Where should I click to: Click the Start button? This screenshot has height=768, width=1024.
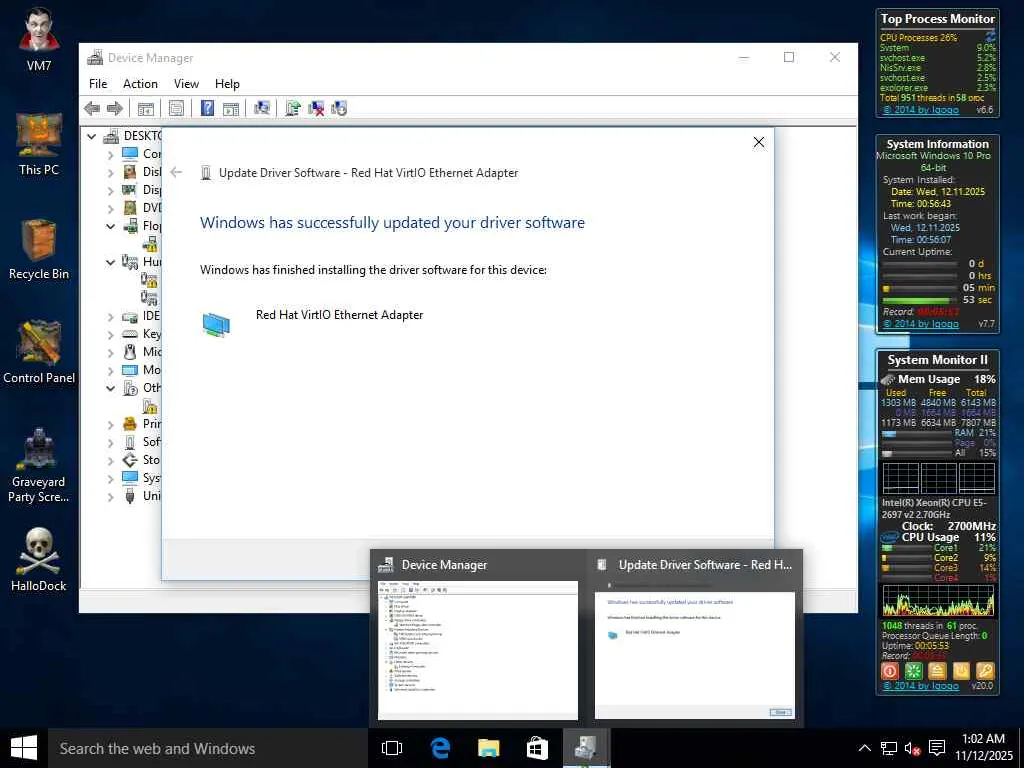[24, 748]
